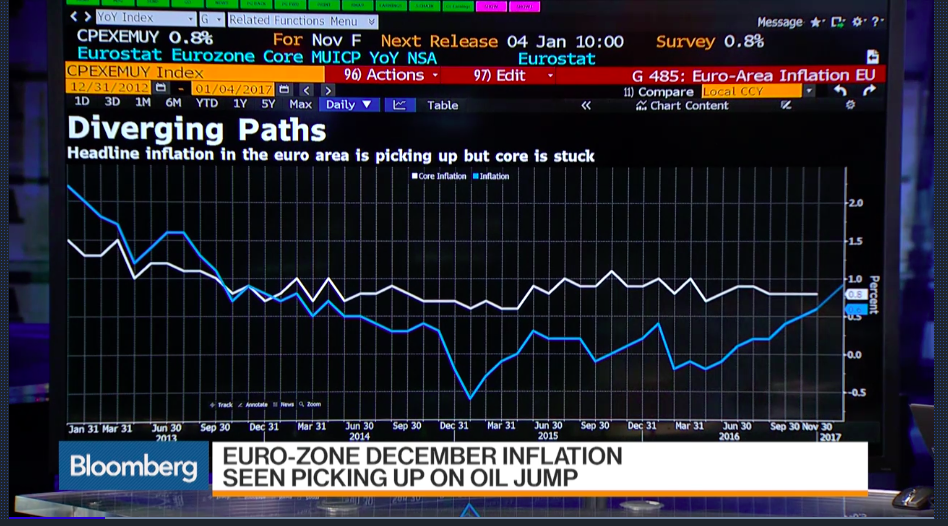Switch to line chart view icon
Viewport: 948px width, 526px height.
pos(400,105)
